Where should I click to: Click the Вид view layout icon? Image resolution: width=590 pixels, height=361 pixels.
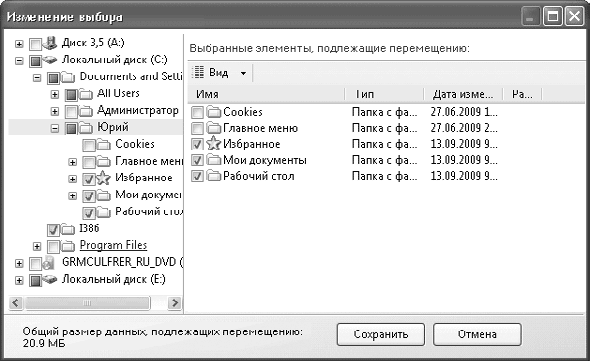[x=198, y=72]
